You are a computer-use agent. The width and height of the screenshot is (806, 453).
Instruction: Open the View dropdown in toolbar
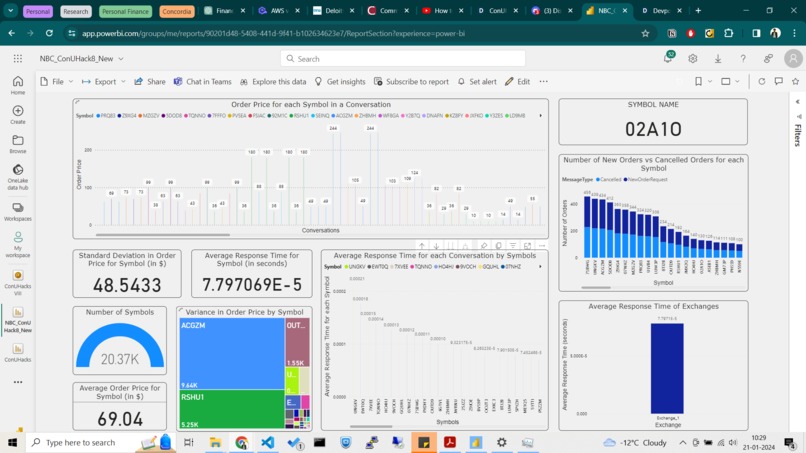click(730, 81)
